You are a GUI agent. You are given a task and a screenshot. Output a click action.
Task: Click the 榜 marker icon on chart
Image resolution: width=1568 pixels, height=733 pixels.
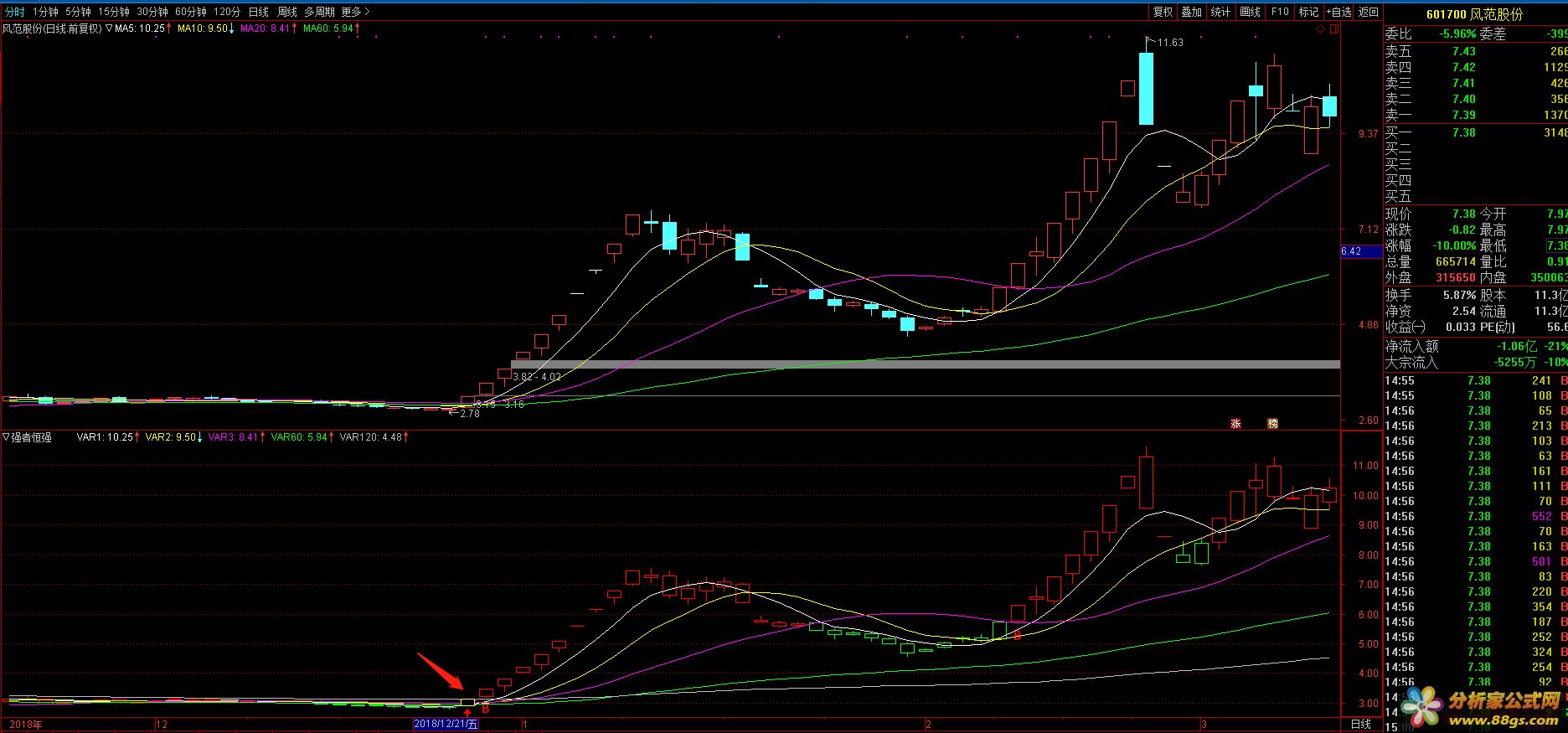(1273, 423)
